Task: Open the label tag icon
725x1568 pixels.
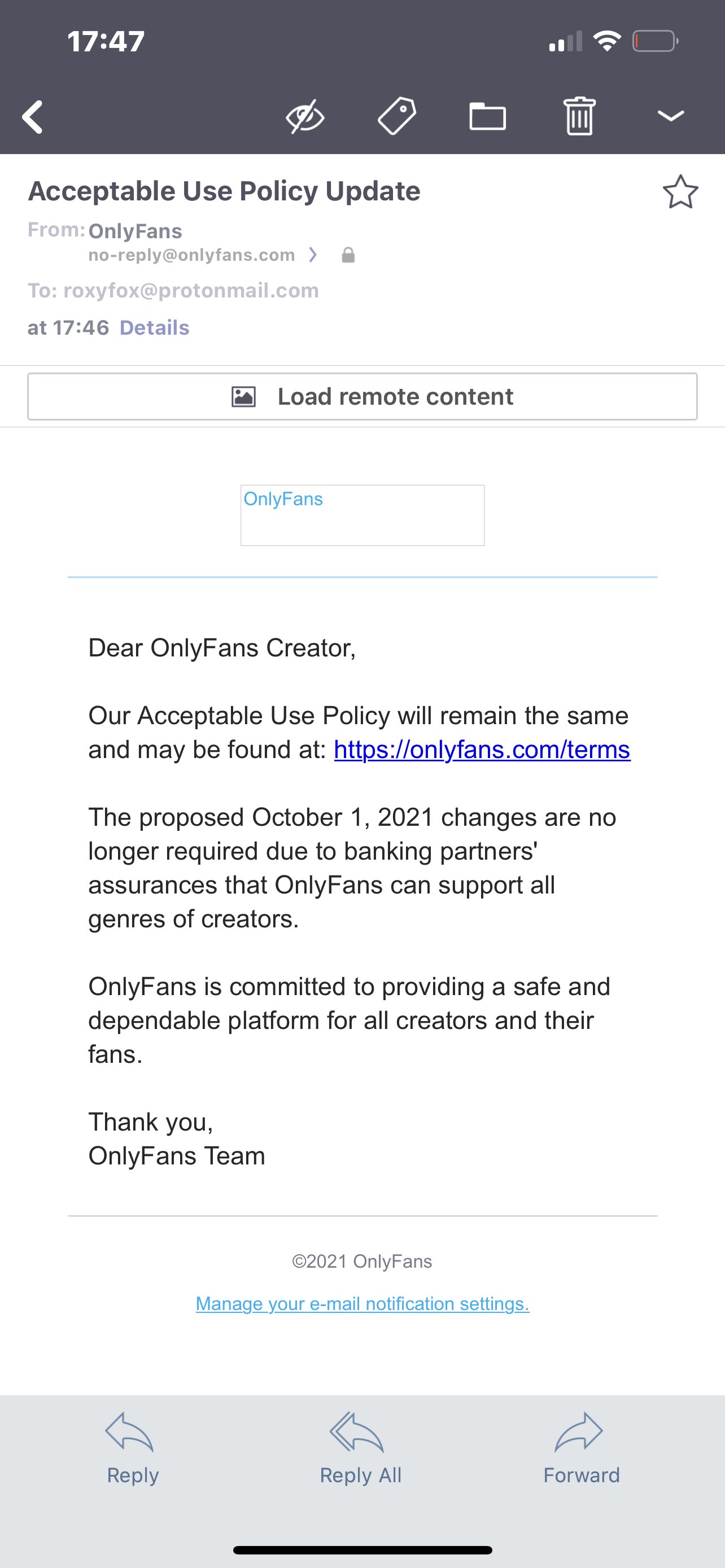Action: 397,116
